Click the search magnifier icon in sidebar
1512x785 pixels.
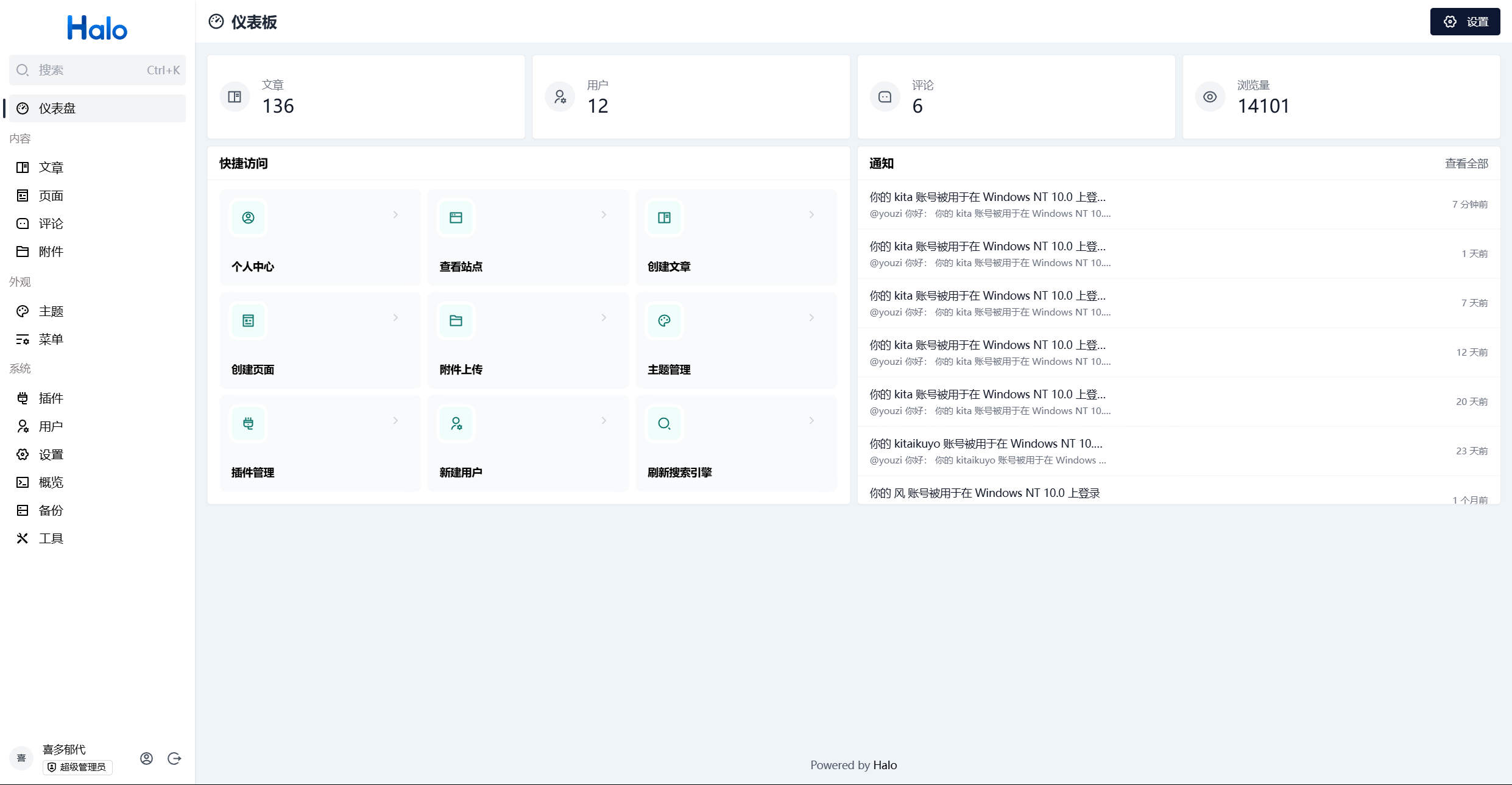pyautogui.click(x=23, y=70)
